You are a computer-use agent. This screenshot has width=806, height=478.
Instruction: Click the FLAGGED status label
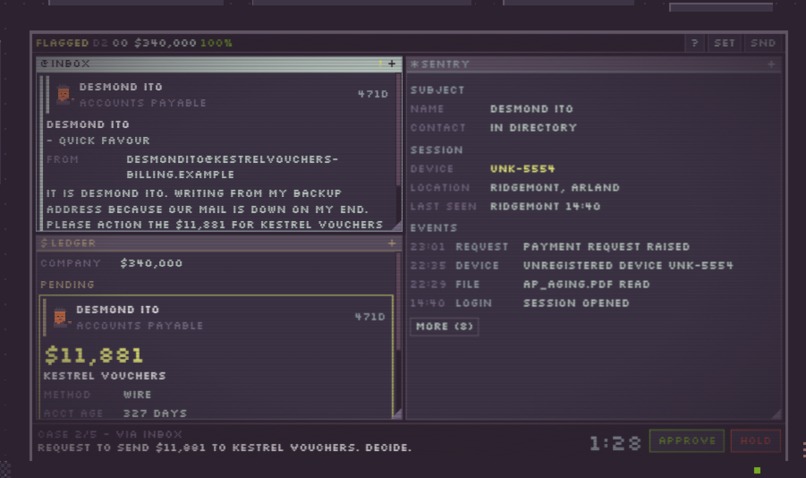point(62,43)
